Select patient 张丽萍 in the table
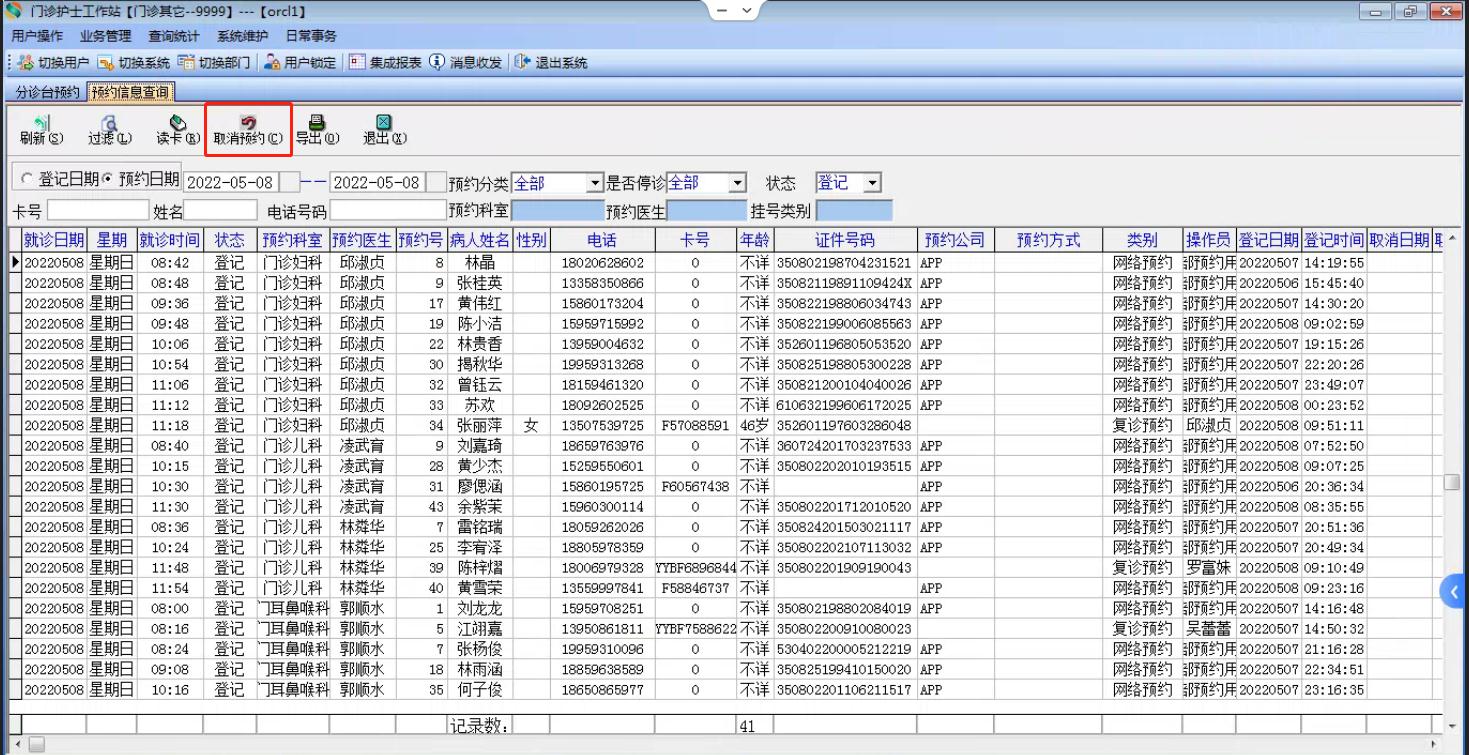1469x755 pixels. 480,425
